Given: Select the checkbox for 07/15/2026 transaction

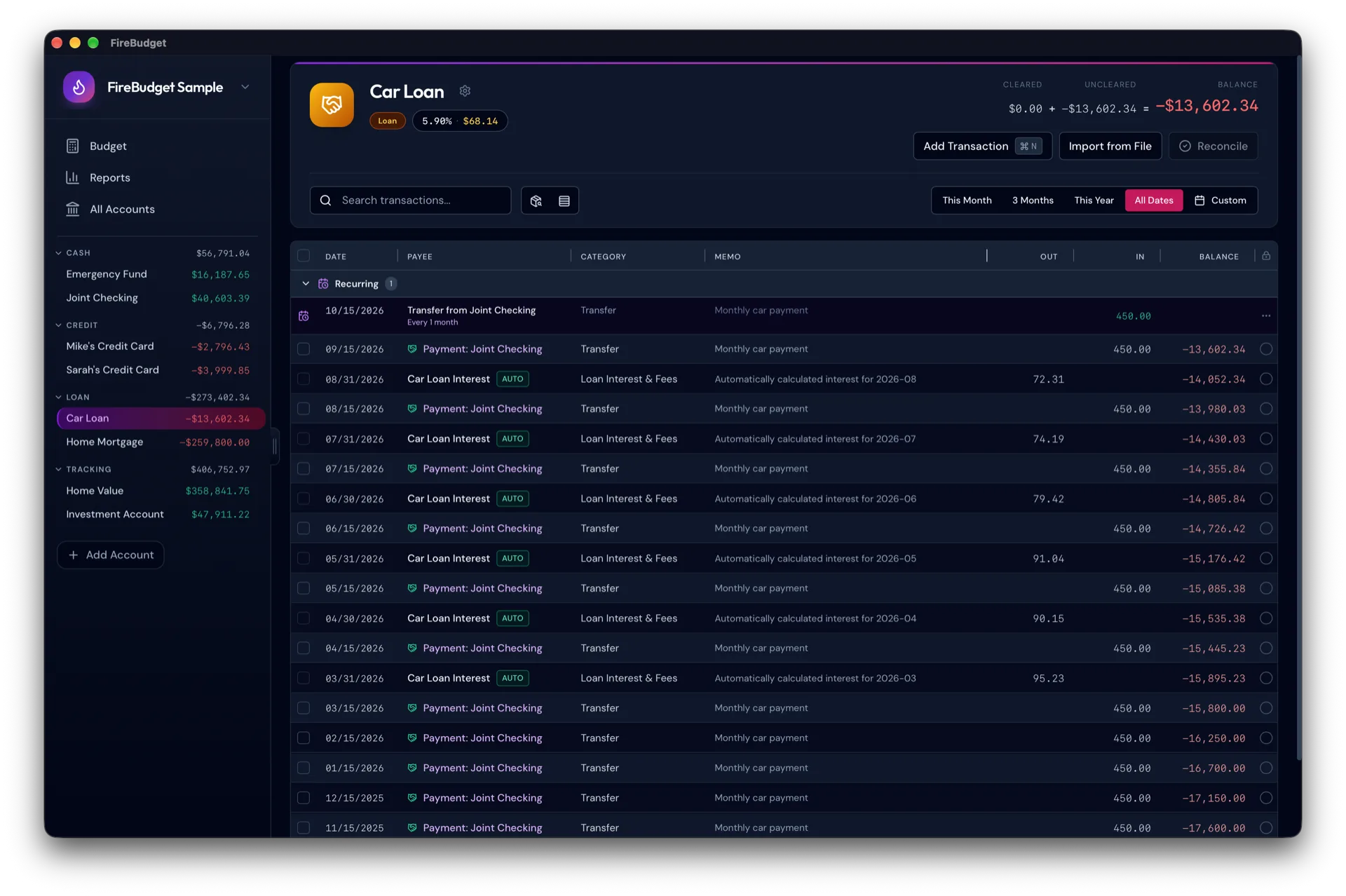Looking at the screenshot, I should point(304,468).
